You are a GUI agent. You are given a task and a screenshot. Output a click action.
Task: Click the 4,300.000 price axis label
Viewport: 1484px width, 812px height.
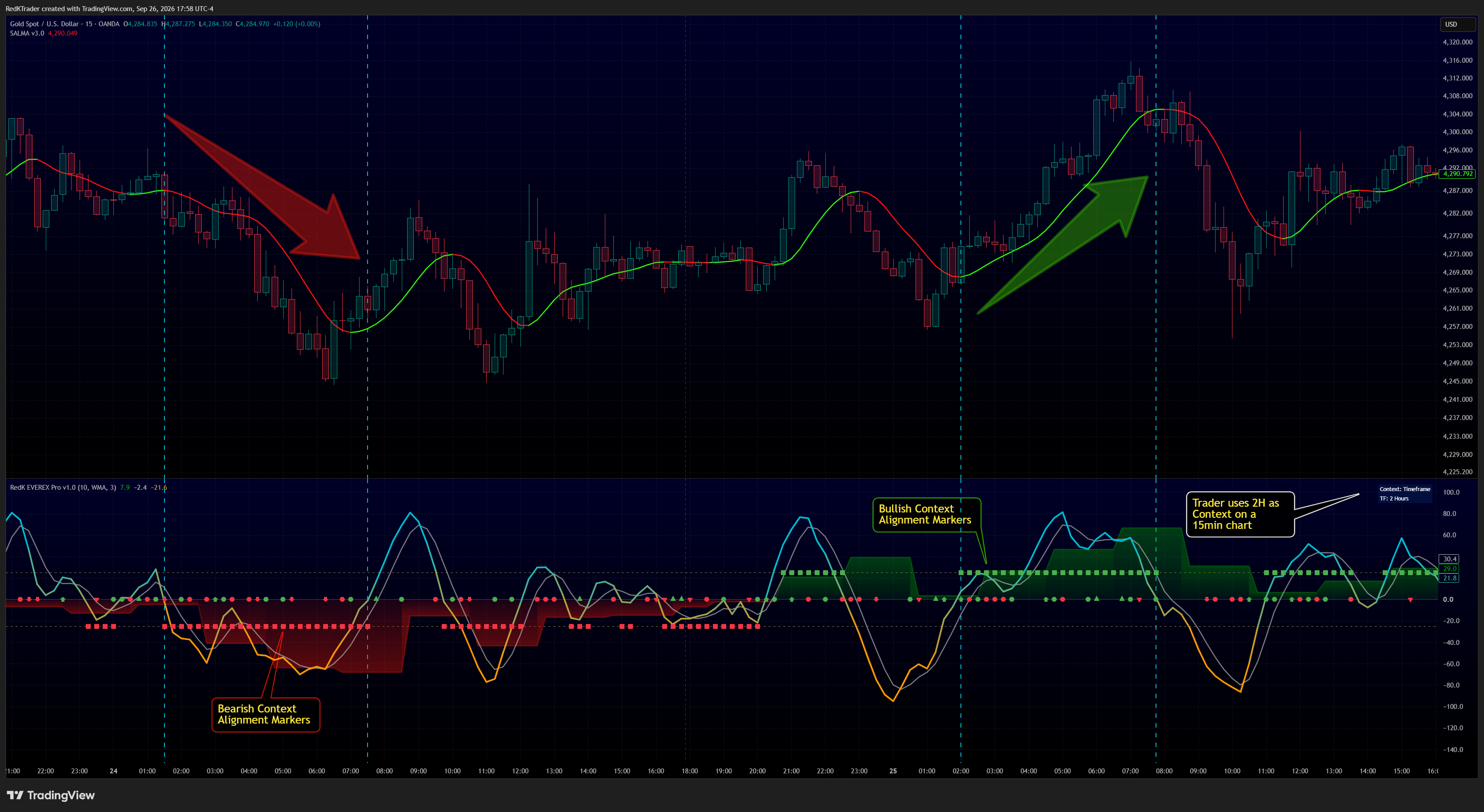[1457, 132]
